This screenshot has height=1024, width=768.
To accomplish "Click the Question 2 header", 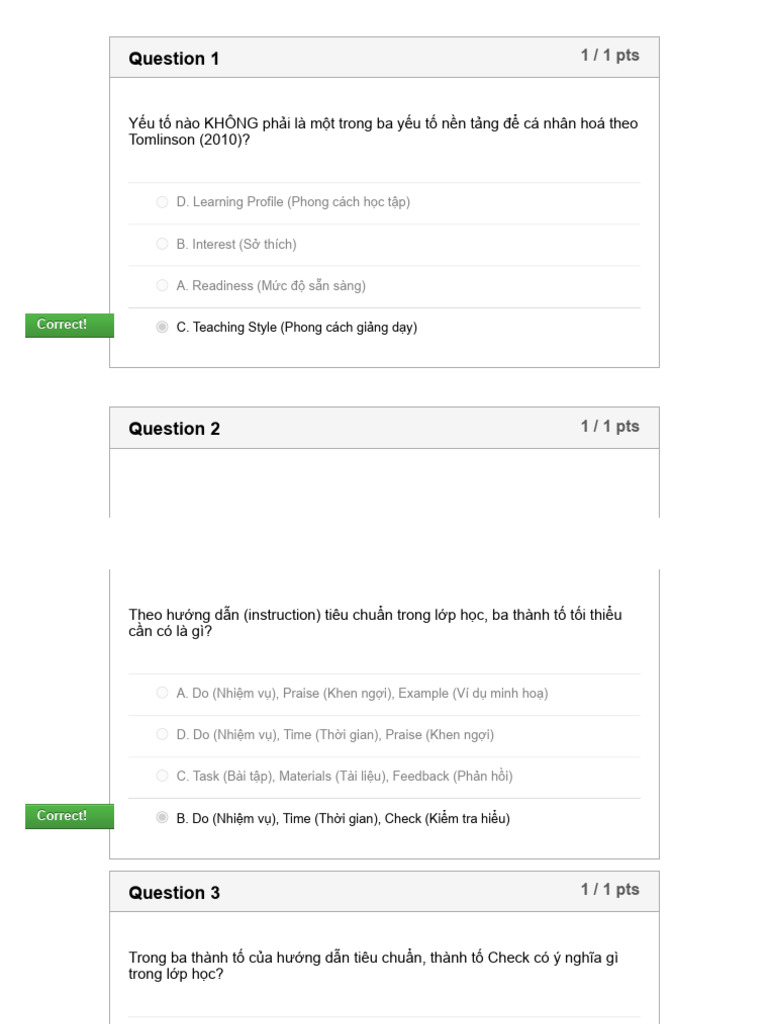I will coord(174,428).
